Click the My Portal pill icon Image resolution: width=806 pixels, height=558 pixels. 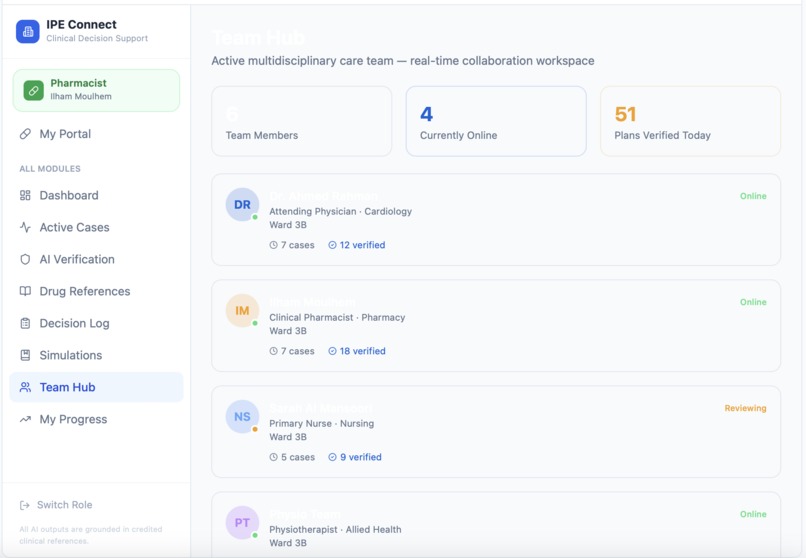point(25,134)
